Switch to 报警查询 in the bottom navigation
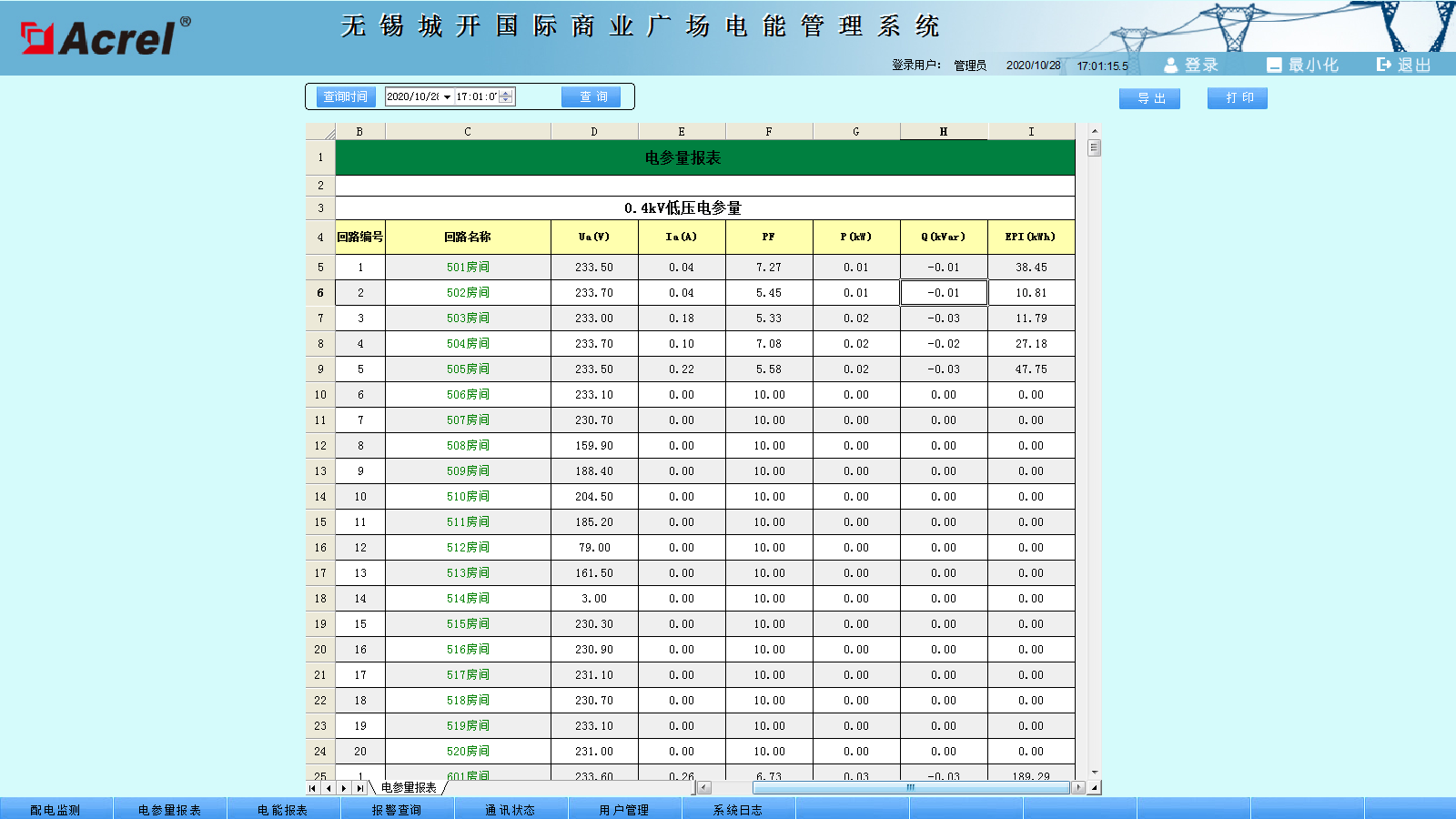Screen dimensions: 1456x819 pos(397,810)
